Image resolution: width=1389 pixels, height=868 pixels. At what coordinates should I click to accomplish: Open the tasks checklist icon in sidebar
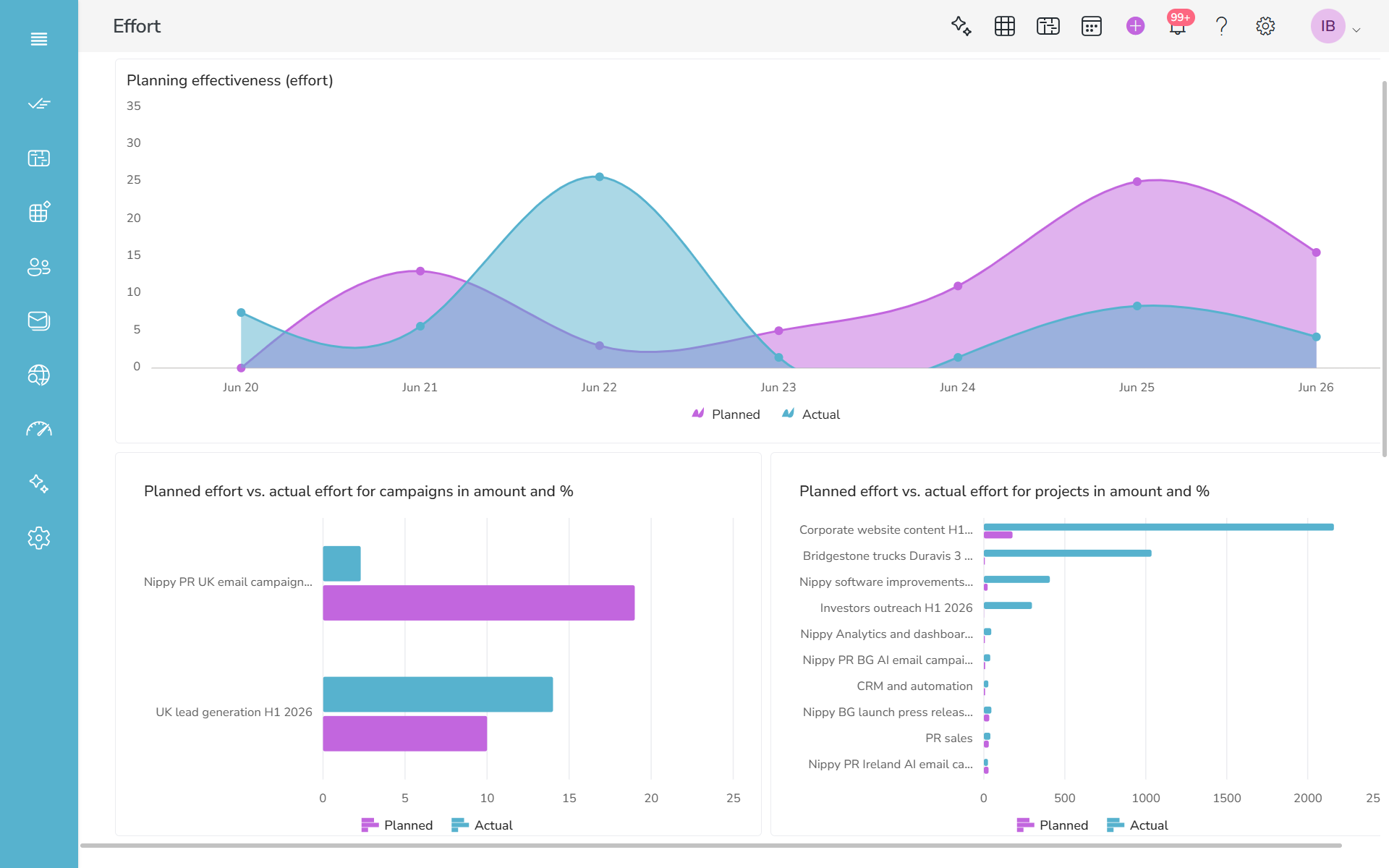[39, 104]
